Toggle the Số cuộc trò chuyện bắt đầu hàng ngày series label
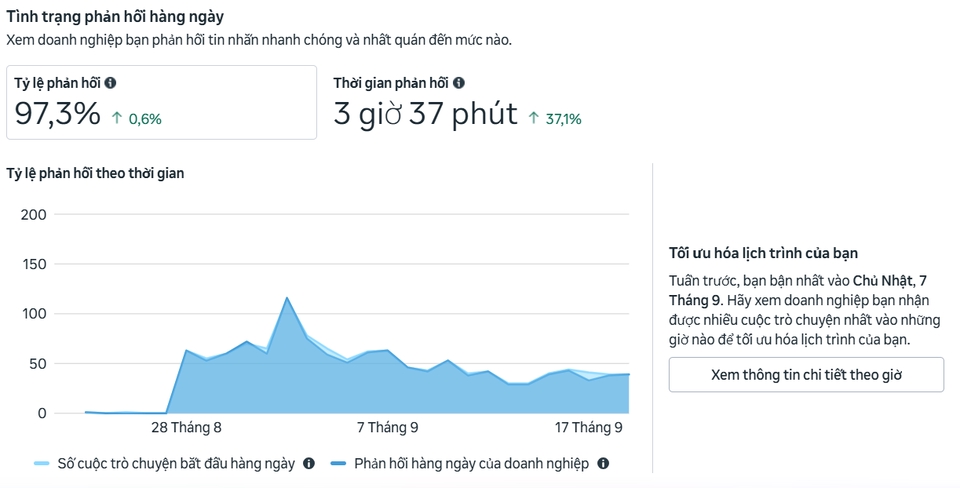The width and height of the screenshot is (960, 488). pyautogui.click(x=175, y=463)
